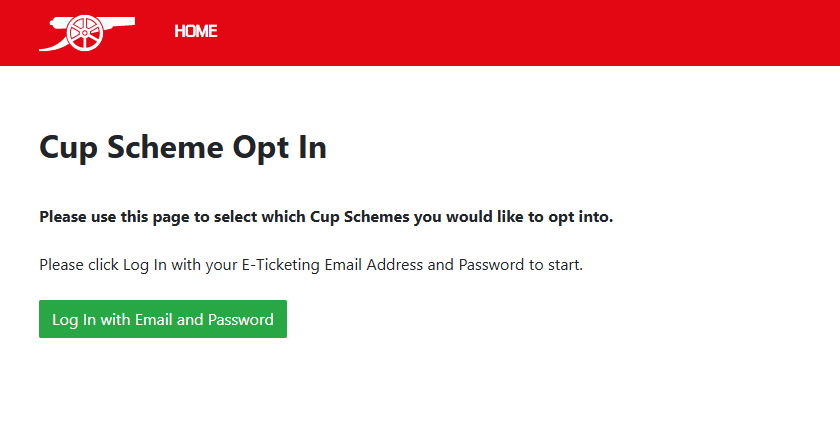Click the bold Cup Schemes instruction sentence

click(x=326, y=216)
